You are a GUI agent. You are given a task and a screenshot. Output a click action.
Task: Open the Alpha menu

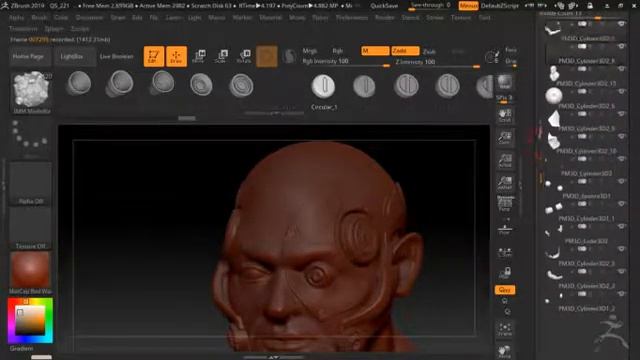[x=16, y=18]
